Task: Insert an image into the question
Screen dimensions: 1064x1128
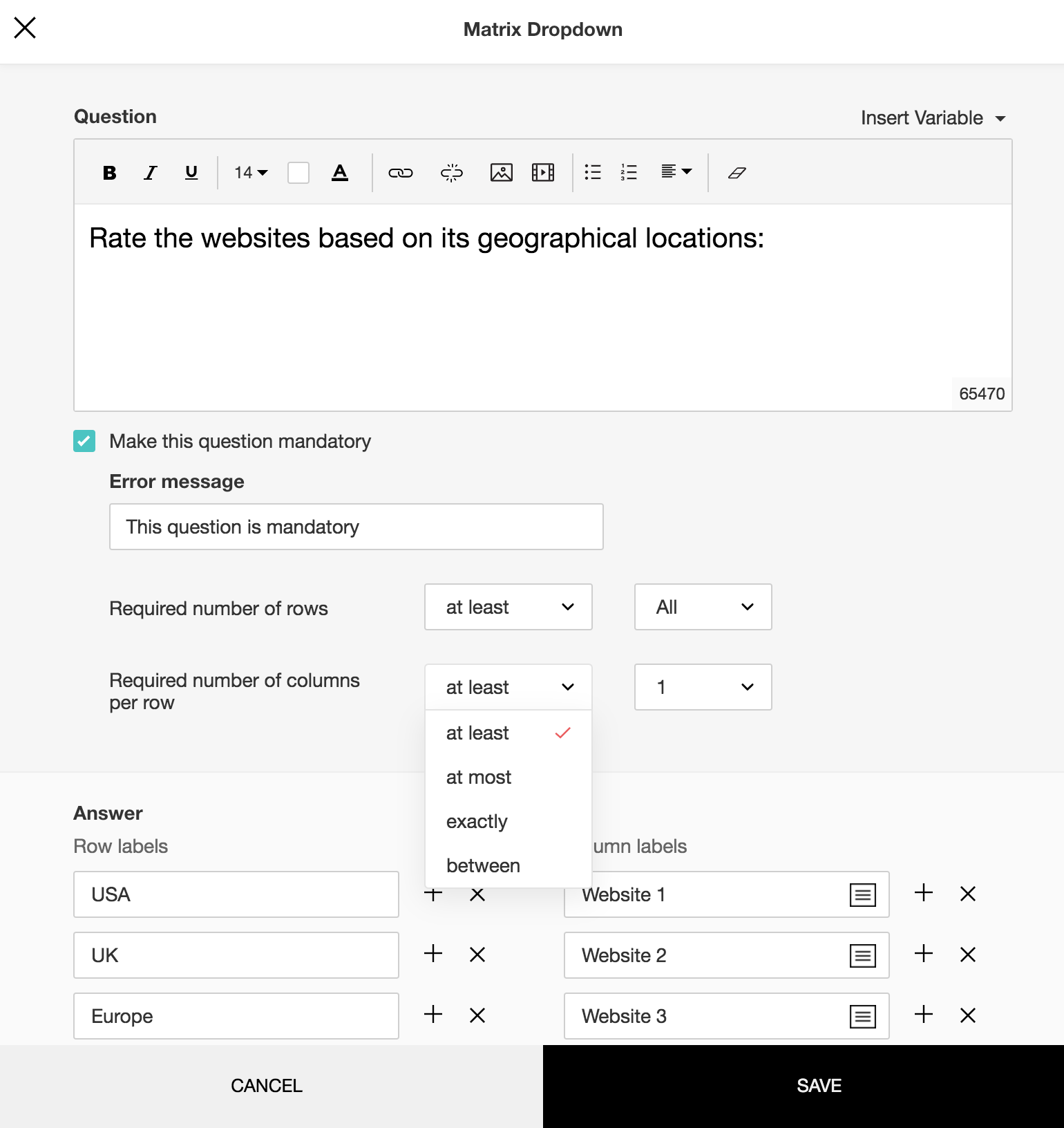Action: pyautogui.click(x=502, y=173)
